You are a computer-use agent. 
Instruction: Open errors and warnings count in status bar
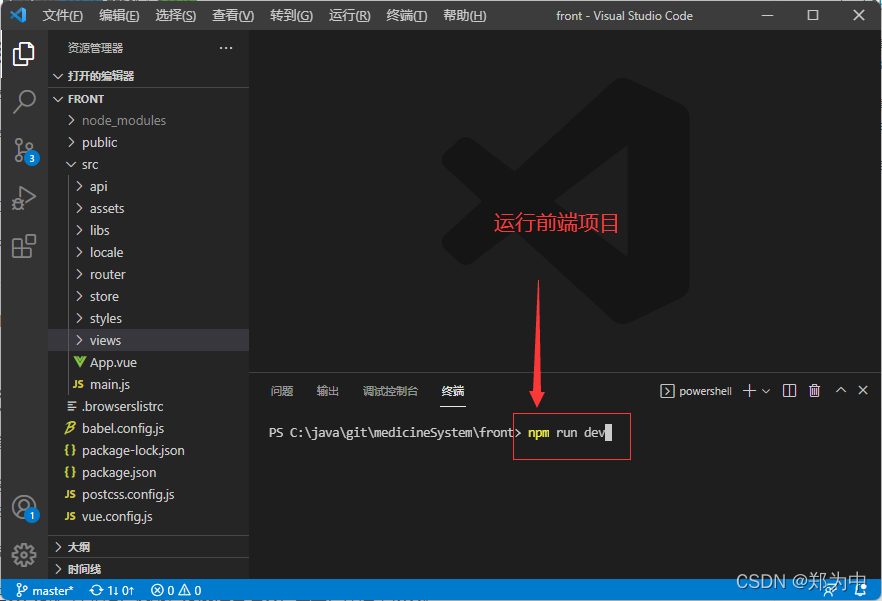(x=176, y=590)
